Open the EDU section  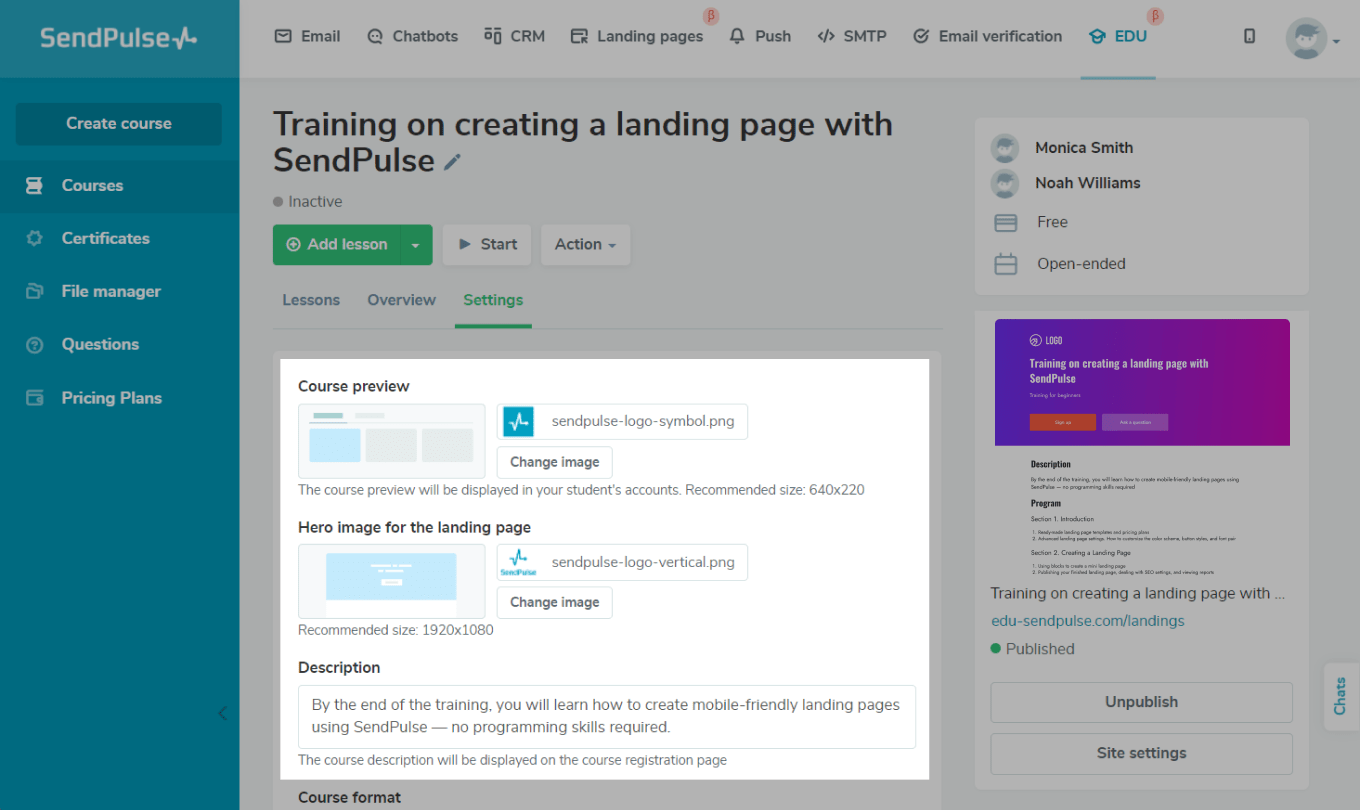[1118, 36]
